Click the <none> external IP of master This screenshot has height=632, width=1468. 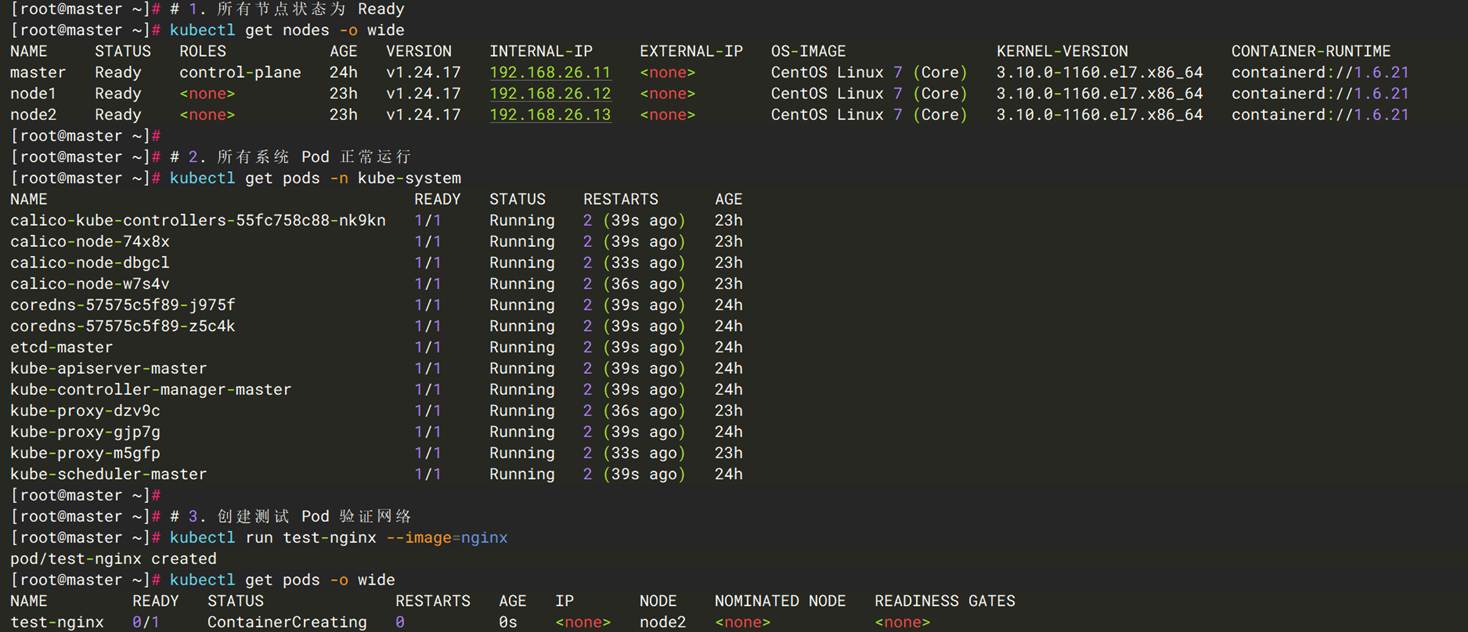668,72
